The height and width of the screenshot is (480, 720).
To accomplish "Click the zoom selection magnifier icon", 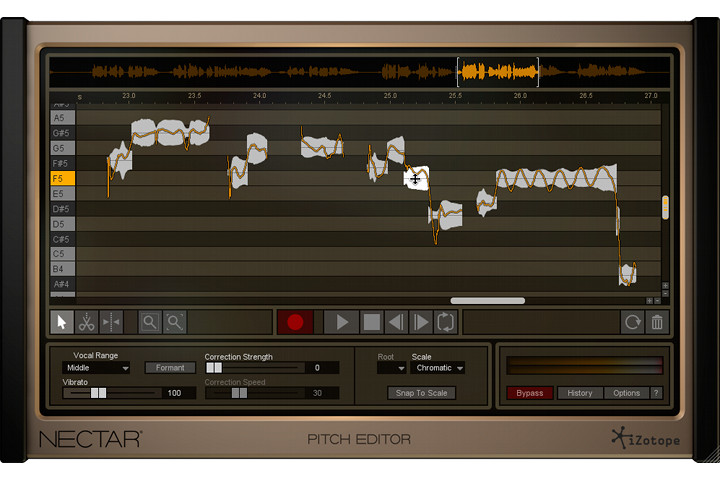I will click(174, 322).
